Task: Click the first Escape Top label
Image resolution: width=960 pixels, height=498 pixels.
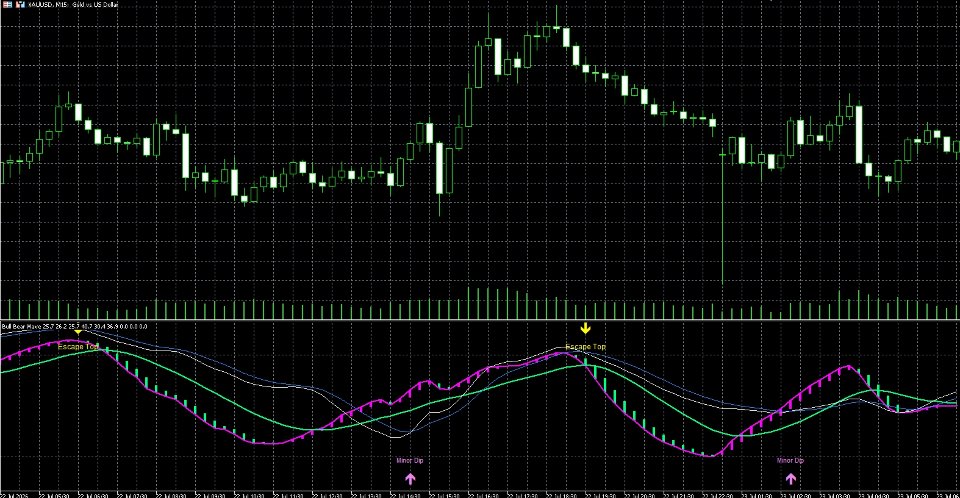Action: [x=78, y=347]
